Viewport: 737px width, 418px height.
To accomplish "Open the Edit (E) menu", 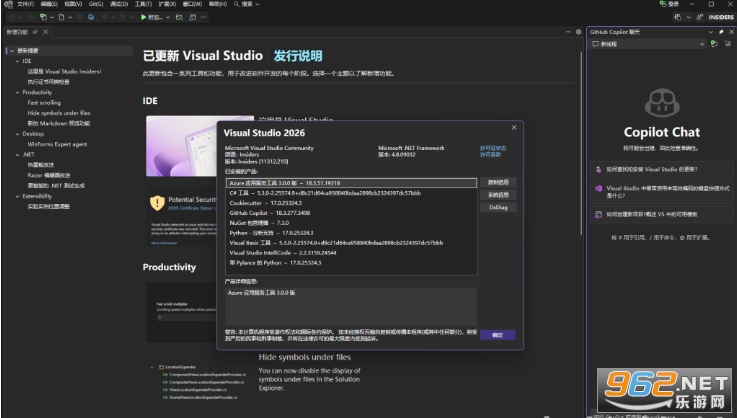I will pyautogui.click(x=49, y=4).
